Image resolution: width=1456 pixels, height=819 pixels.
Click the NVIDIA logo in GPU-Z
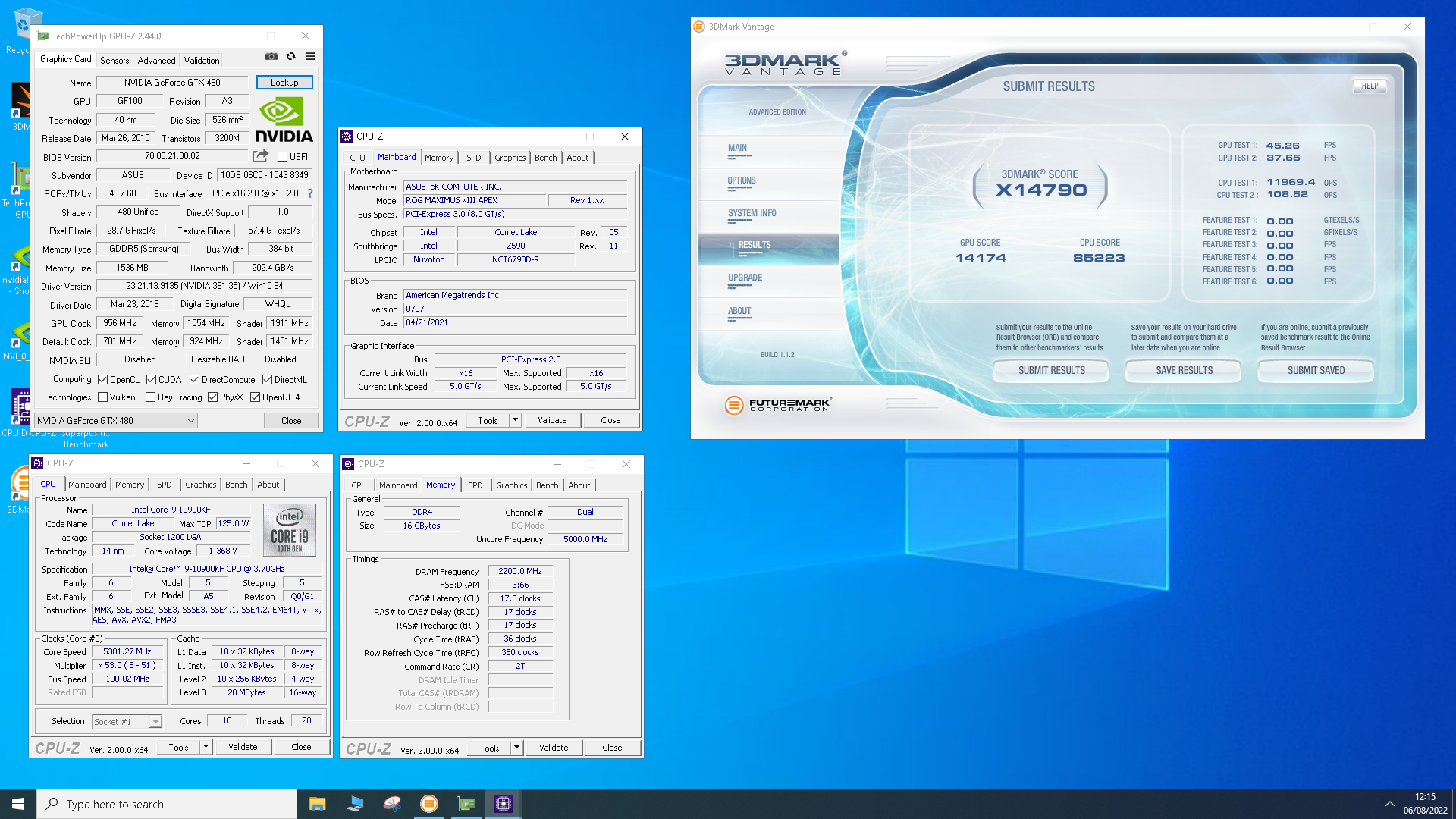[x=284, y=121]
